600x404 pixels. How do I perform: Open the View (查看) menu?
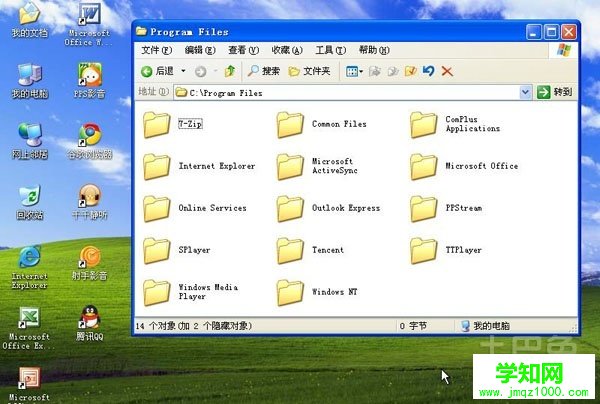[243, 50]
